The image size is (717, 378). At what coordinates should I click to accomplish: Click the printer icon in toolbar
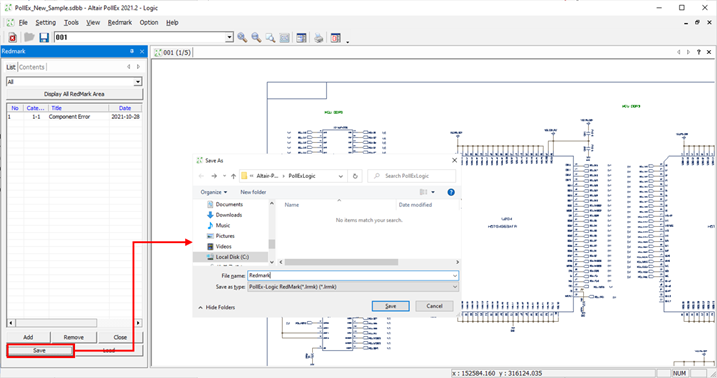coord(319,37)
